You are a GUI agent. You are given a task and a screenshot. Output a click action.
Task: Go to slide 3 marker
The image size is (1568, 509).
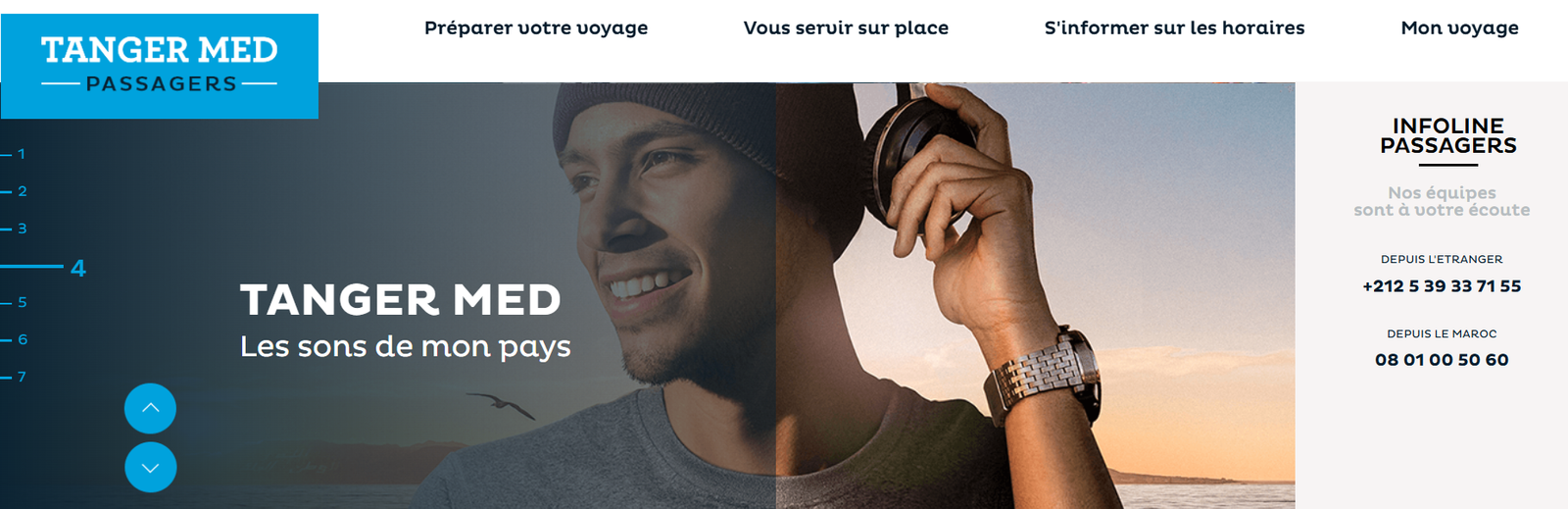click(14, 229)
